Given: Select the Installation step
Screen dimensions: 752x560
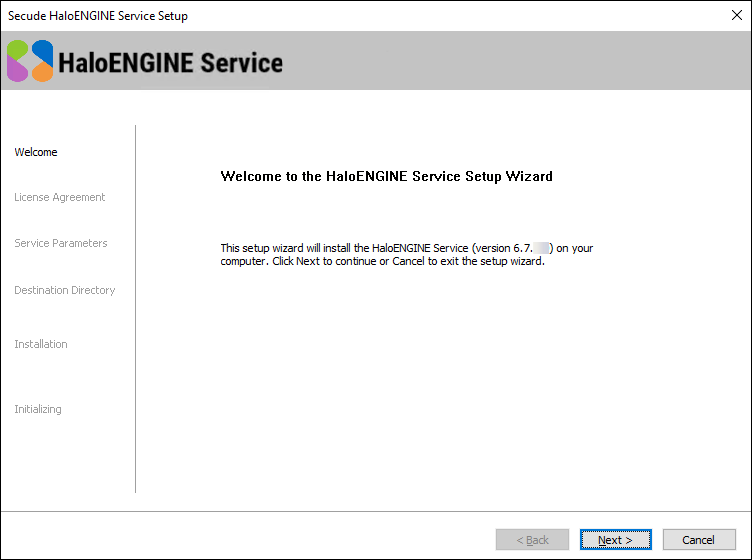Looking at the screenshot, I should (x=41, y=344).
